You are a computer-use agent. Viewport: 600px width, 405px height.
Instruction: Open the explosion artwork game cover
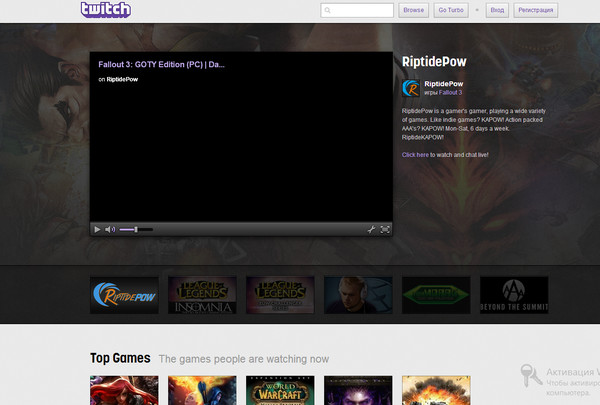tap(436, 390)
